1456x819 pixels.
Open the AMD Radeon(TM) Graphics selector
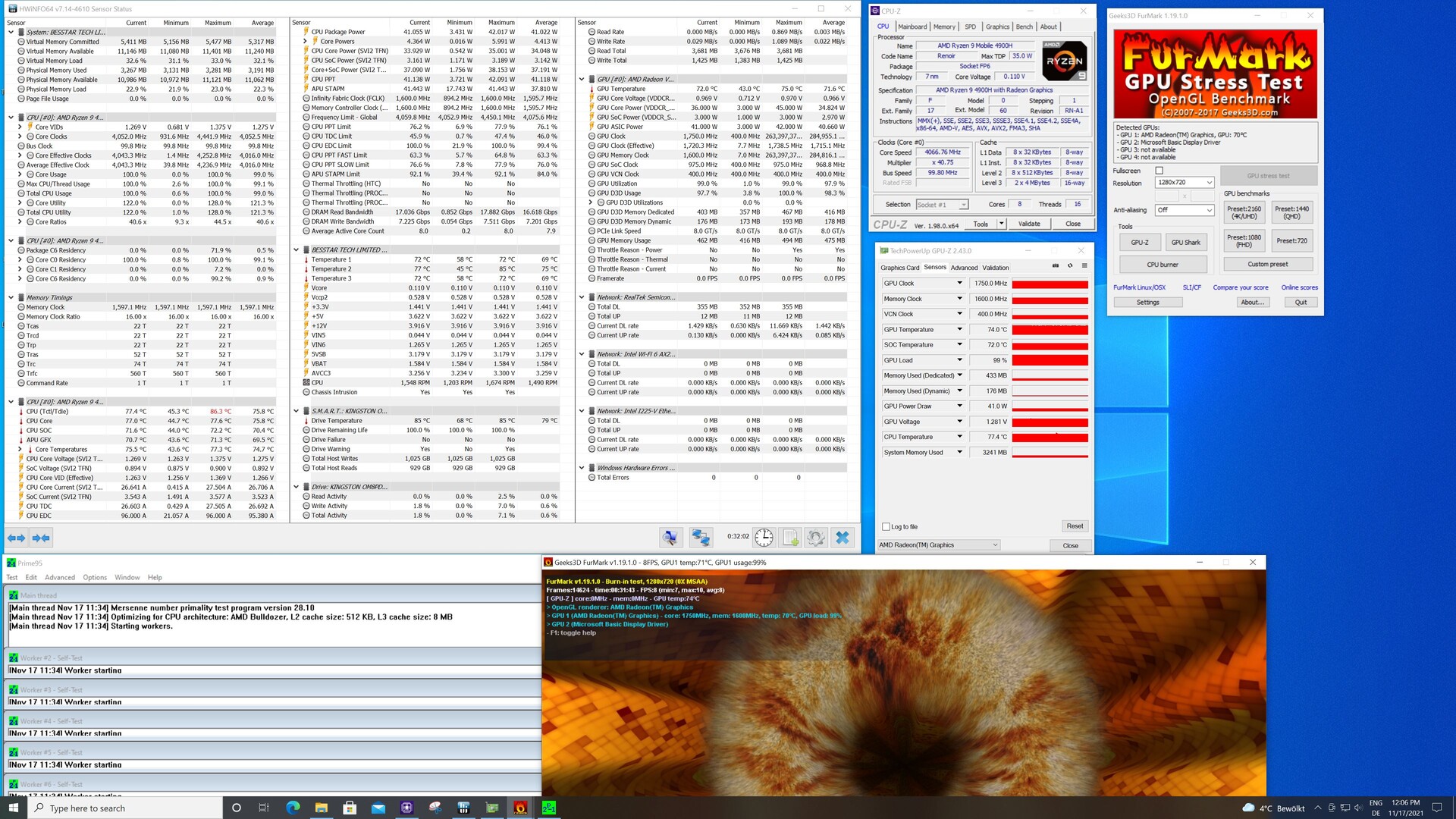938,545
